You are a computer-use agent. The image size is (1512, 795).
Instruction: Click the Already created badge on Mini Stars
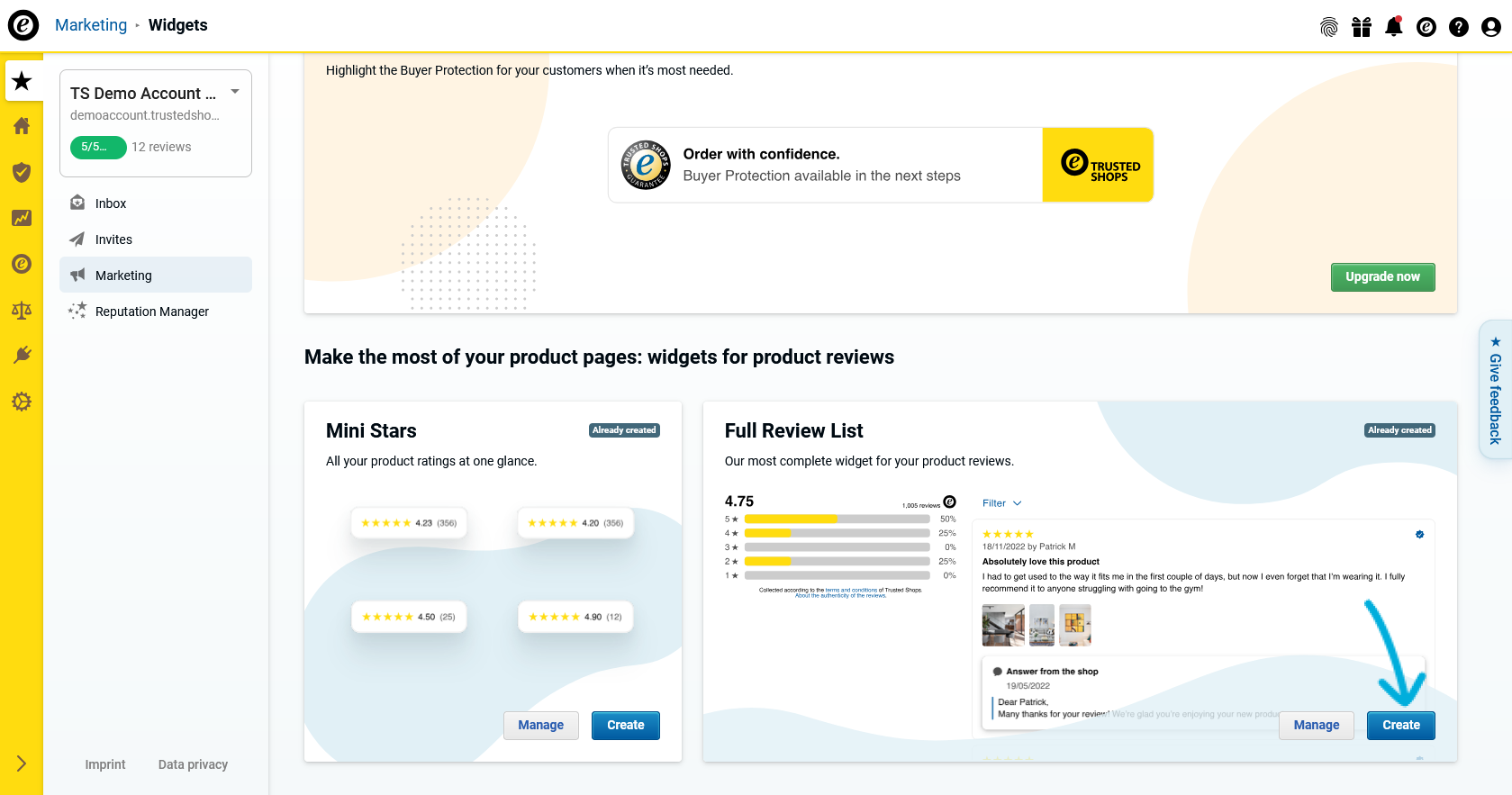(x=624, y=430)
